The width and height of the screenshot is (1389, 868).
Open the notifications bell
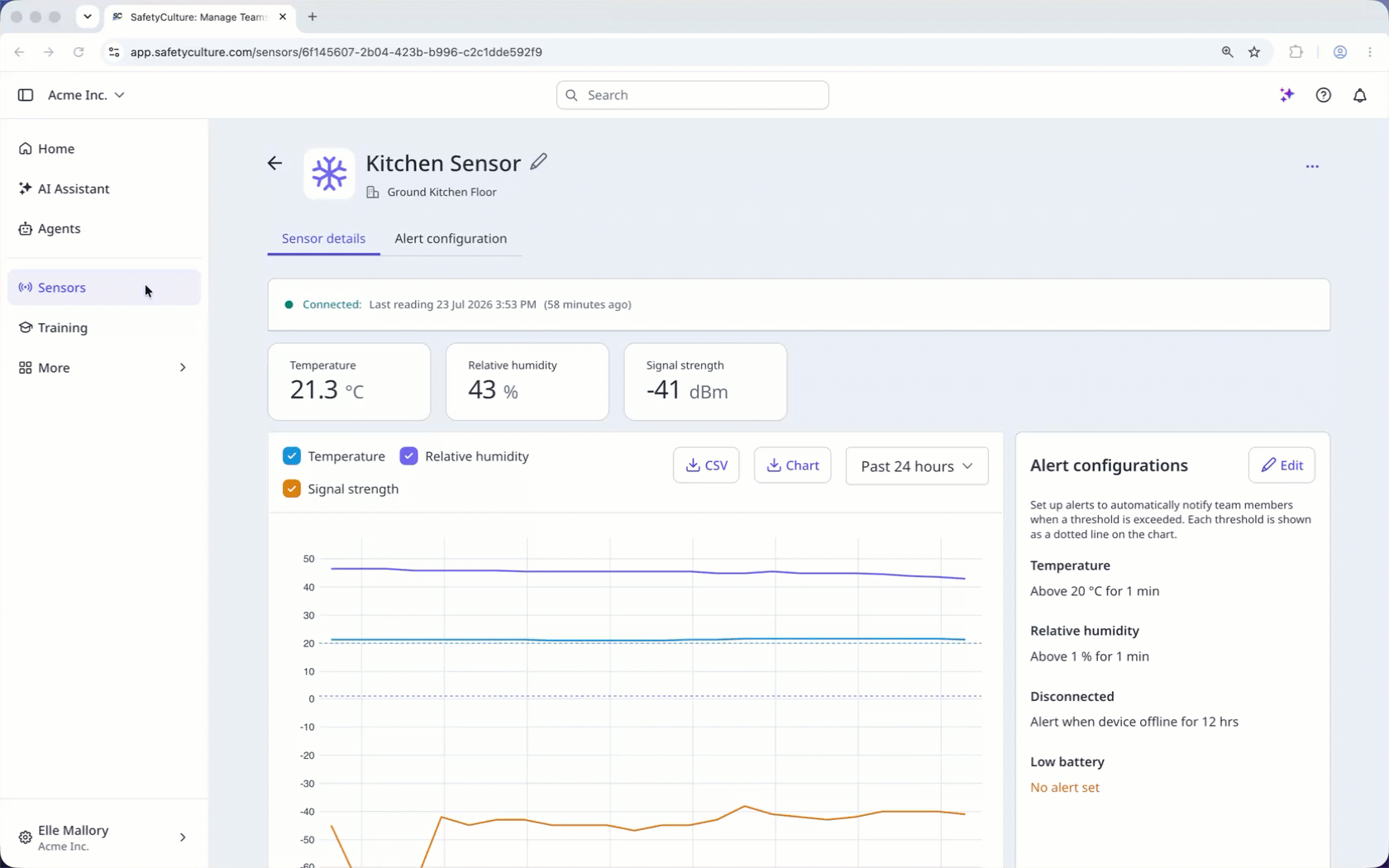(x=1359, y=95)
